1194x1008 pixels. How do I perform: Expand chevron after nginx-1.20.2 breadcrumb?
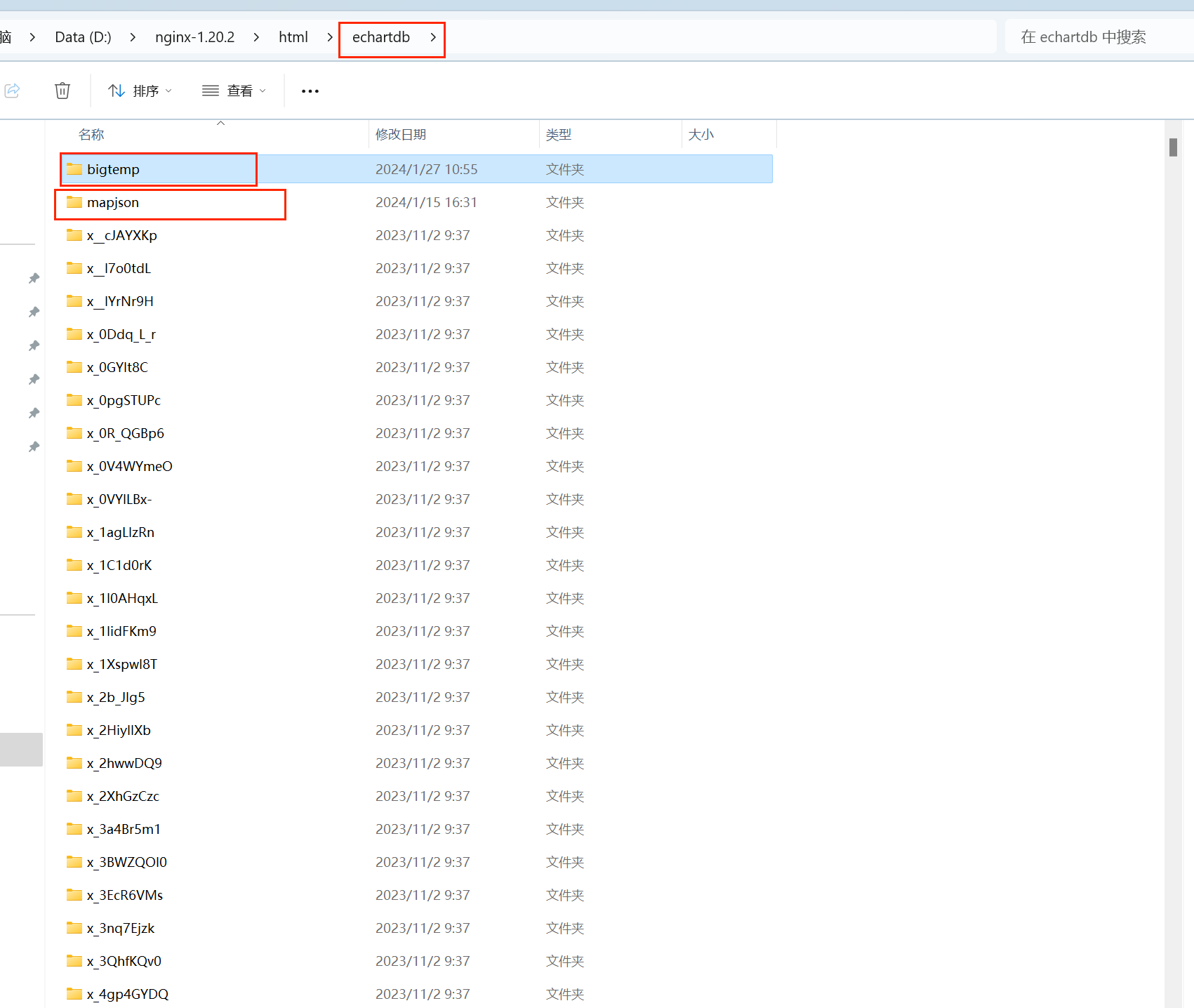[x=256, y=37]
